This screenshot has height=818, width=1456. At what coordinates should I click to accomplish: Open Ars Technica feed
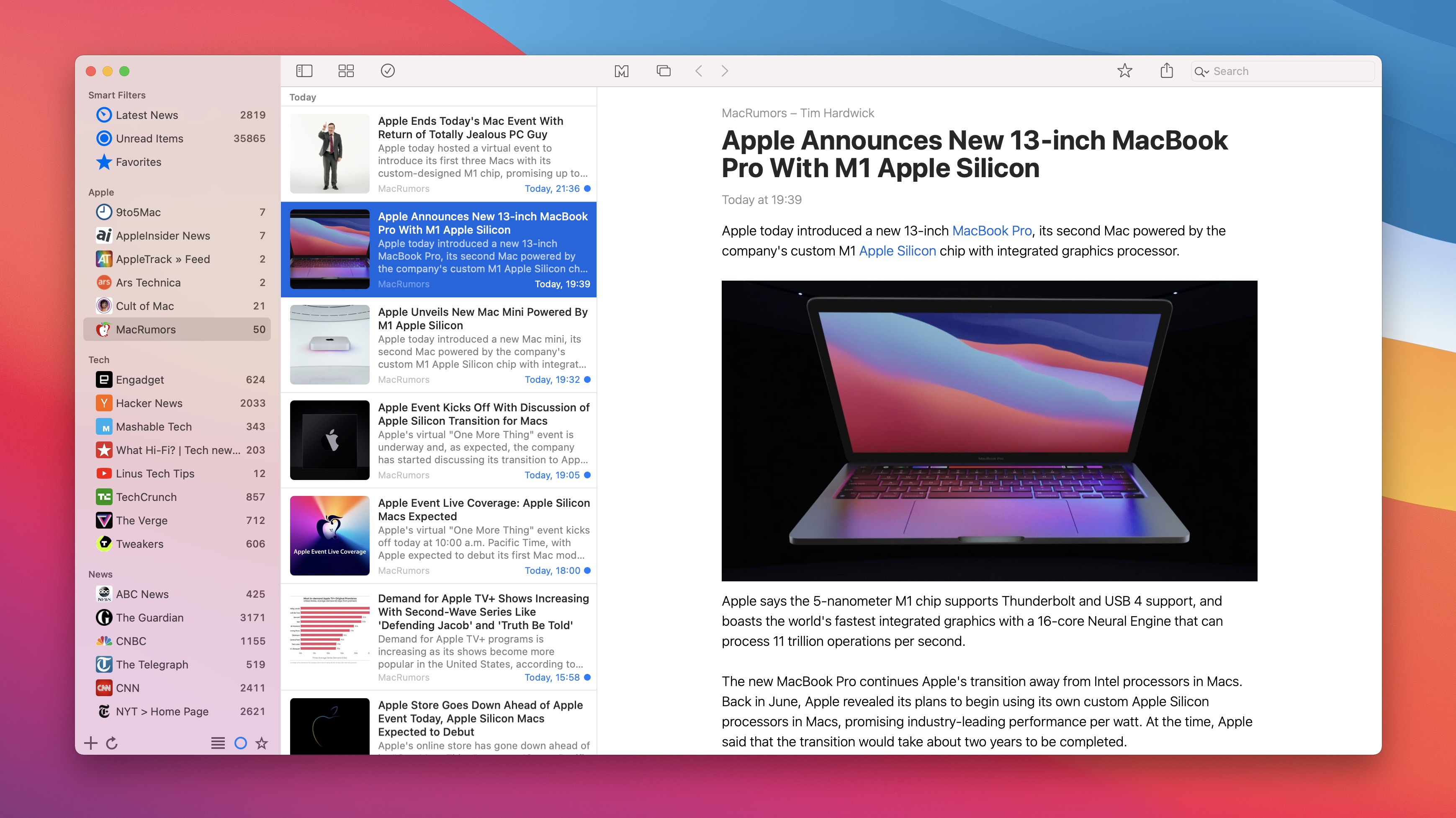pos(177,283)
